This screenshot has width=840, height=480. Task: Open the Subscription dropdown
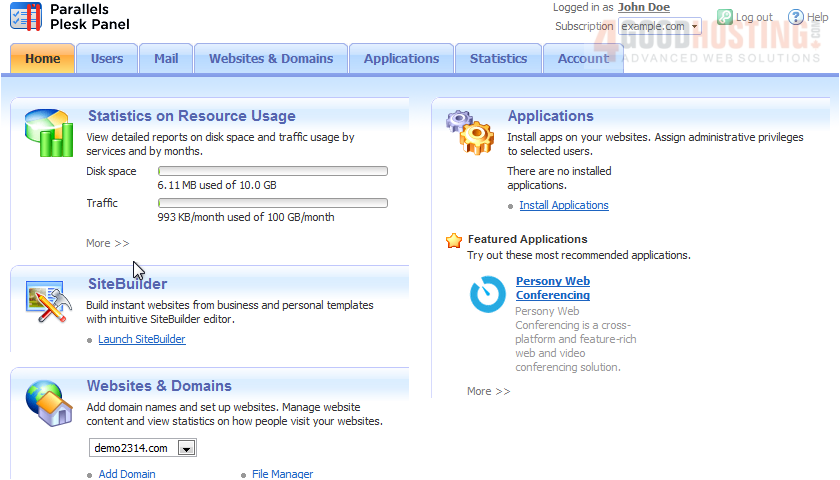(694, 27)
